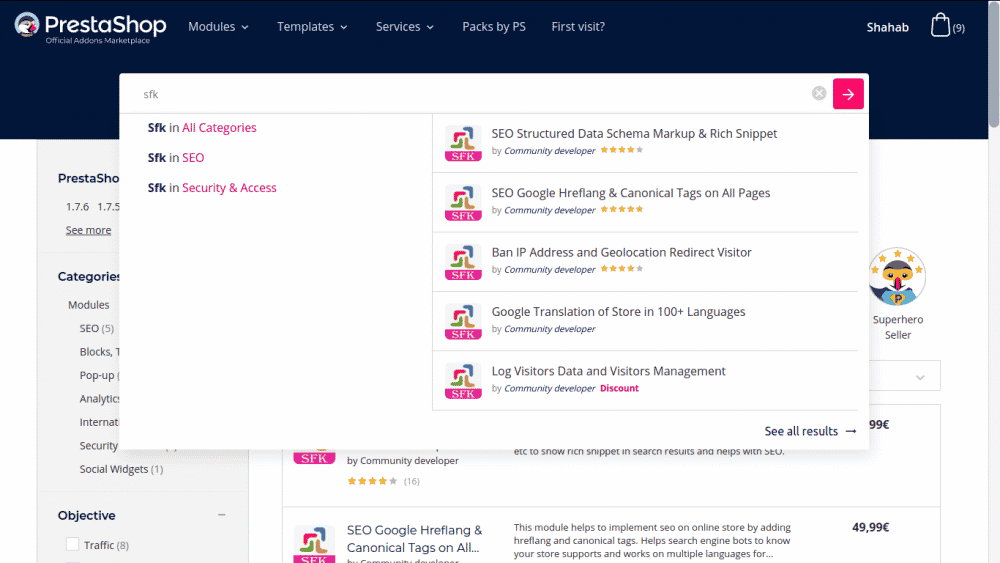The width and height of the screenshot is (1000, 563).
Task: Open the Services dropdown
Action: [405, 27]
